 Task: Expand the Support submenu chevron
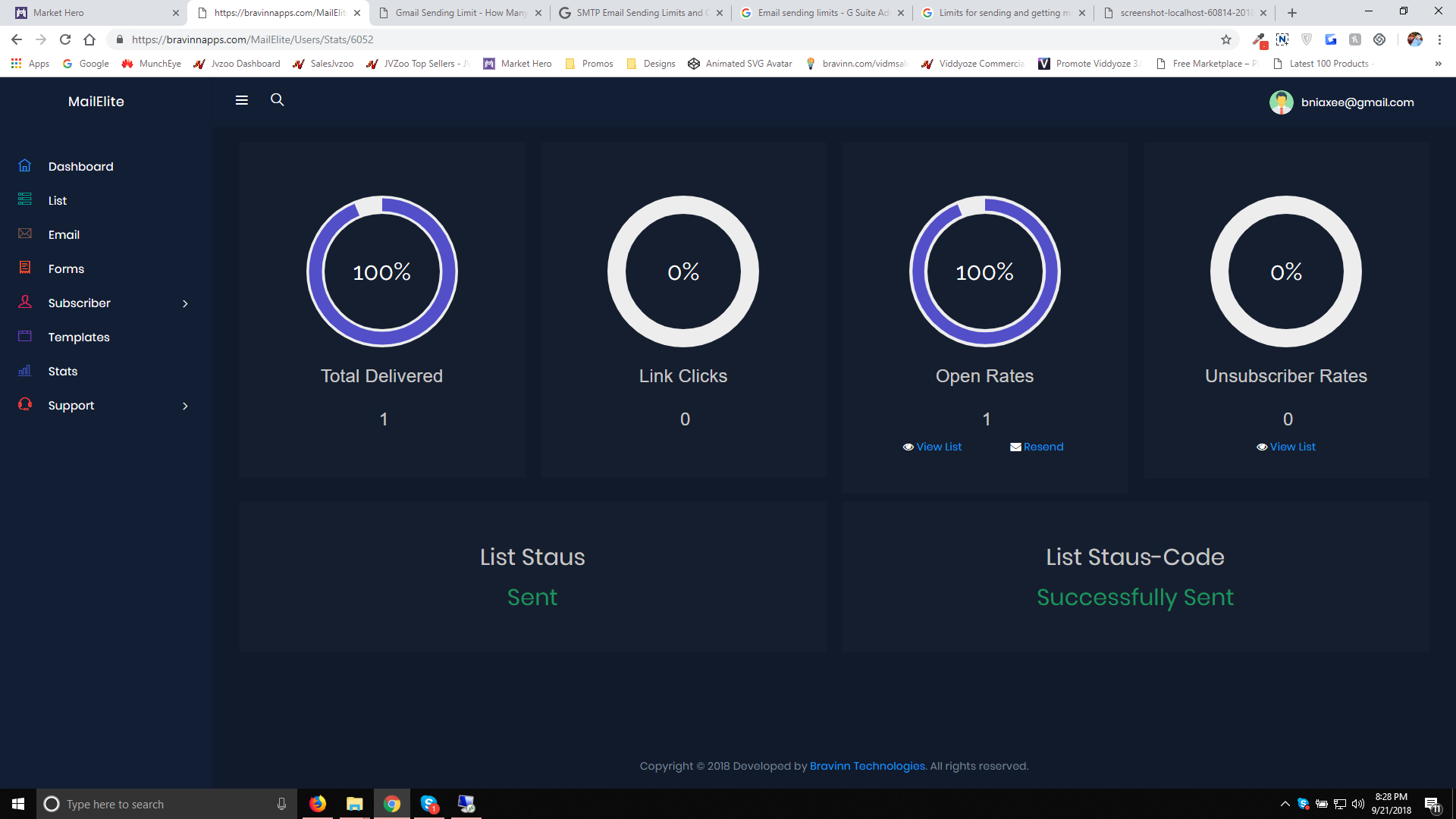185,406
